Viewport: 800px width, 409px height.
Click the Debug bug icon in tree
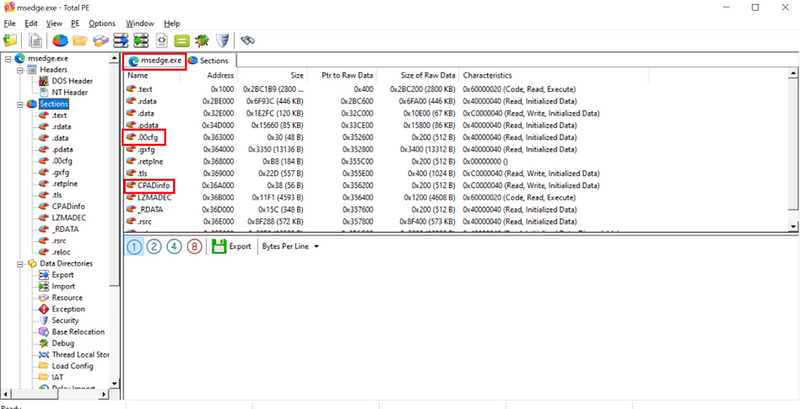click(x=43, y=343)
